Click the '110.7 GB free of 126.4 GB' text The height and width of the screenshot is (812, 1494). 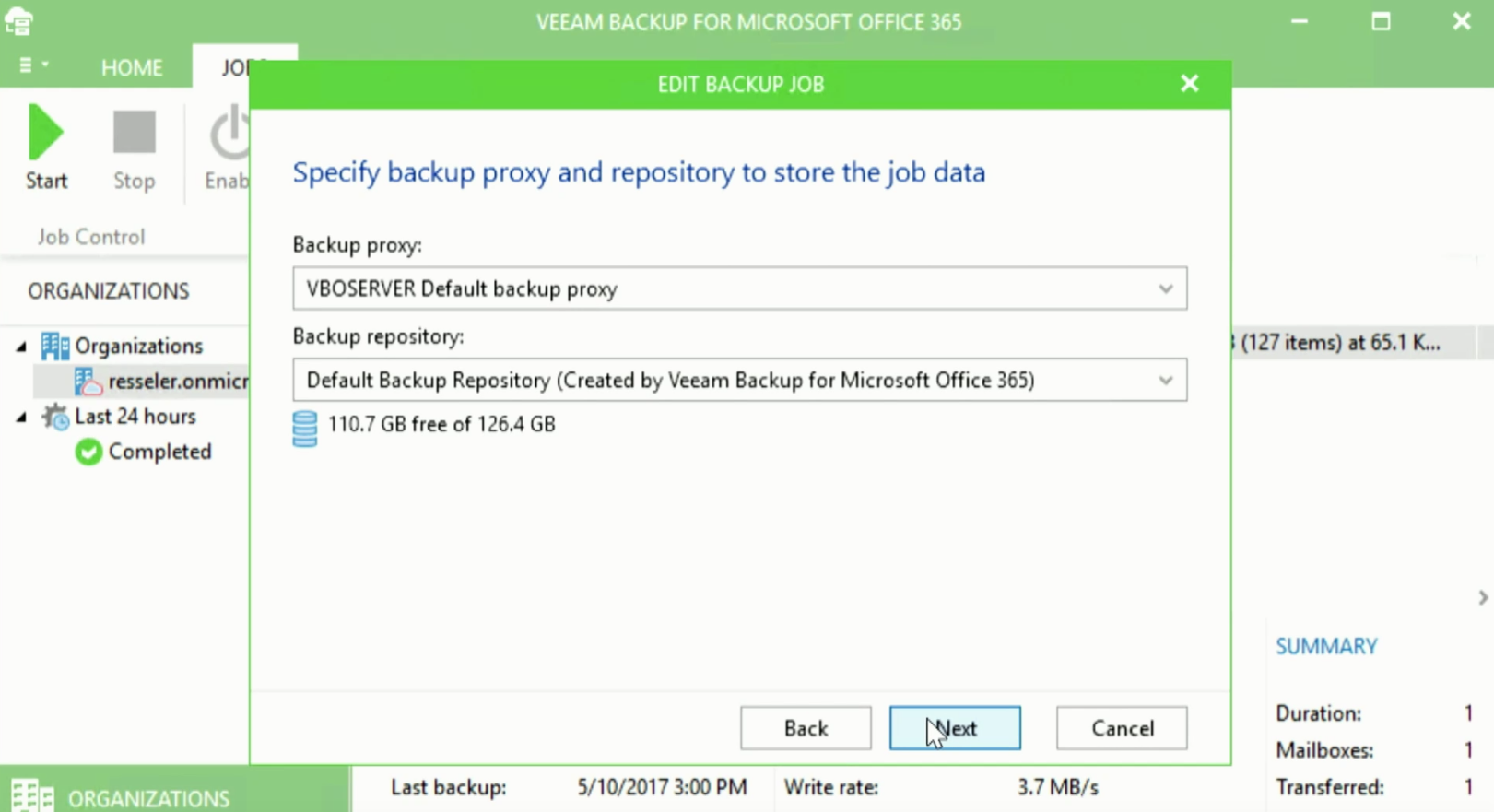(441, 424)
